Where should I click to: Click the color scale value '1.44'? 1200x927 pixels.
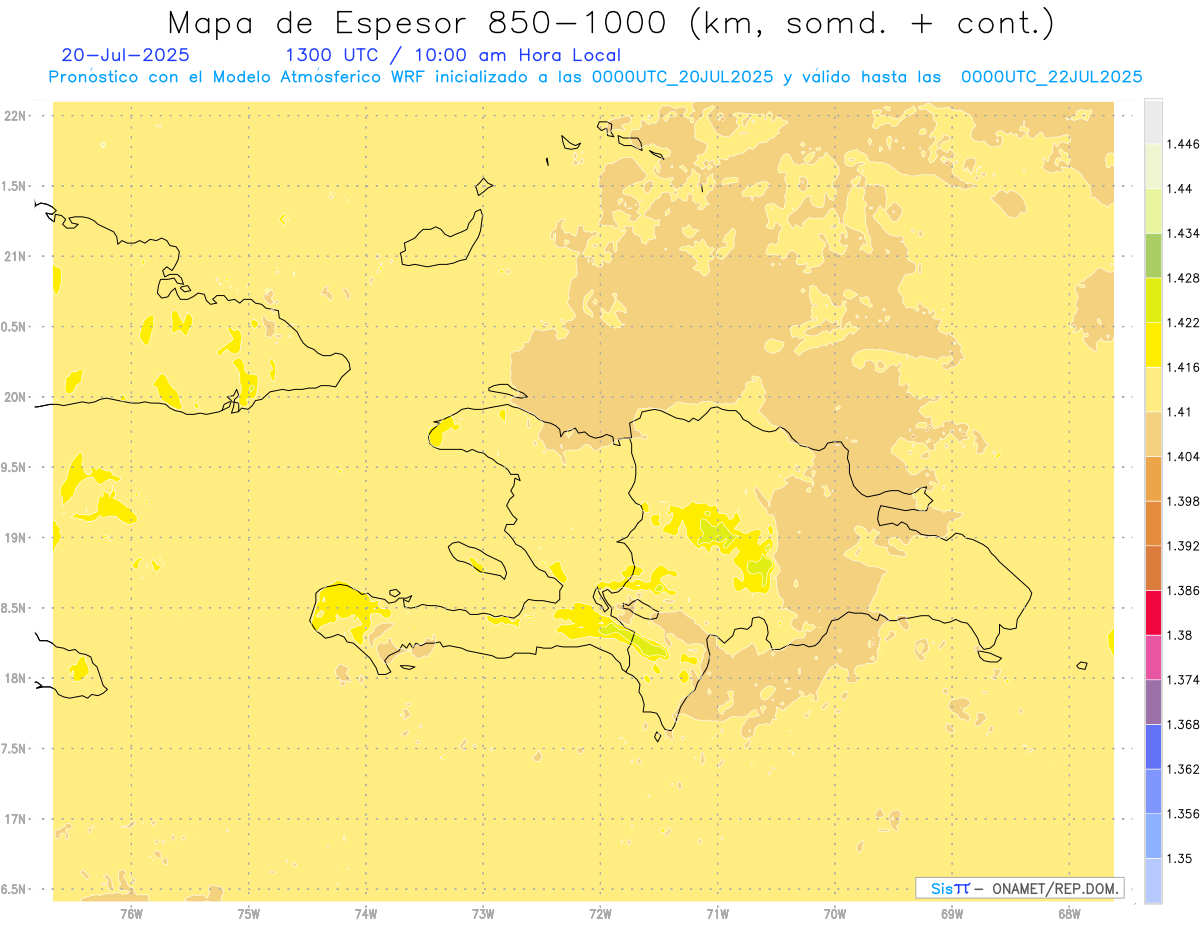[x=1179, y=189]
